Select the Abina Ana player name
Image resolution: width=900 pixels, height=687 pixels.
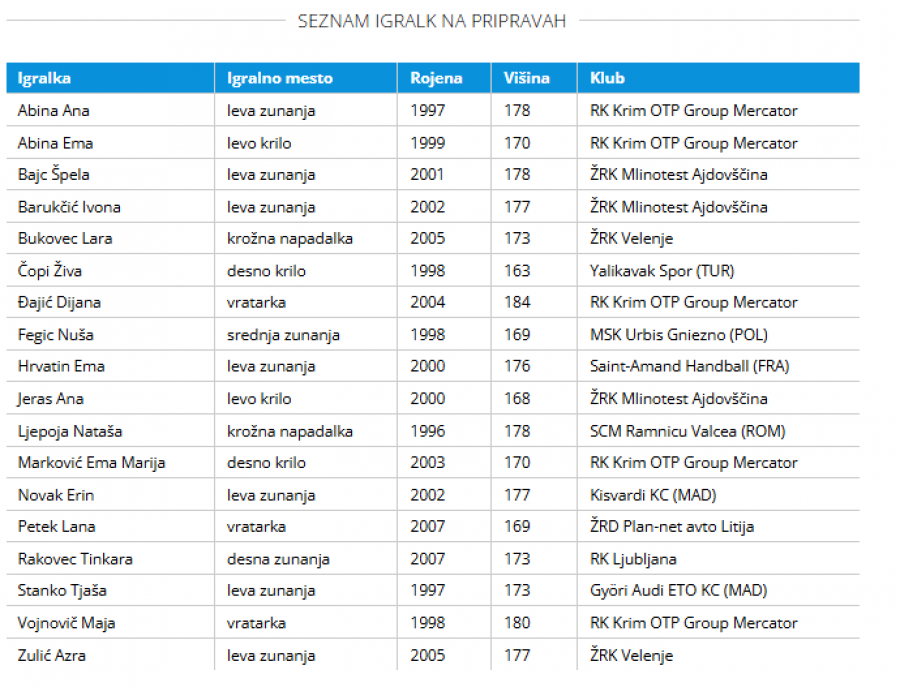(54, 111)
